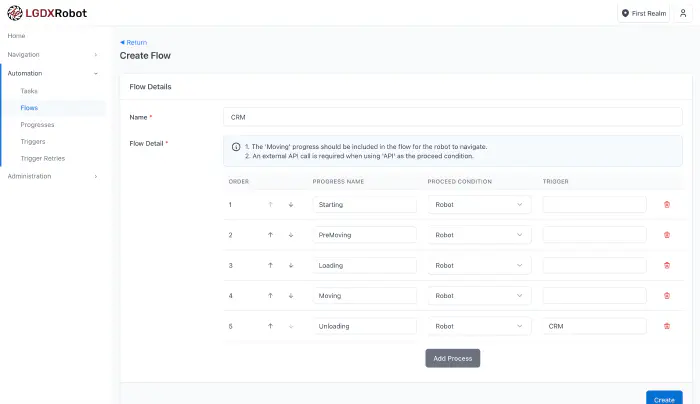Move Unloading row up with arrow
Viewport: 700px width, 404px height.
(270, 326)
